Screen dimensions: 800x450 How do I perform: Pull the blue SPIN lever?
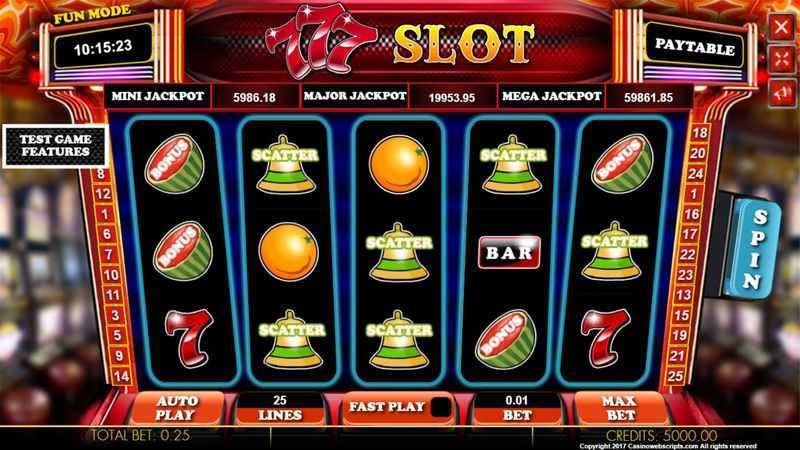[757, 248]
